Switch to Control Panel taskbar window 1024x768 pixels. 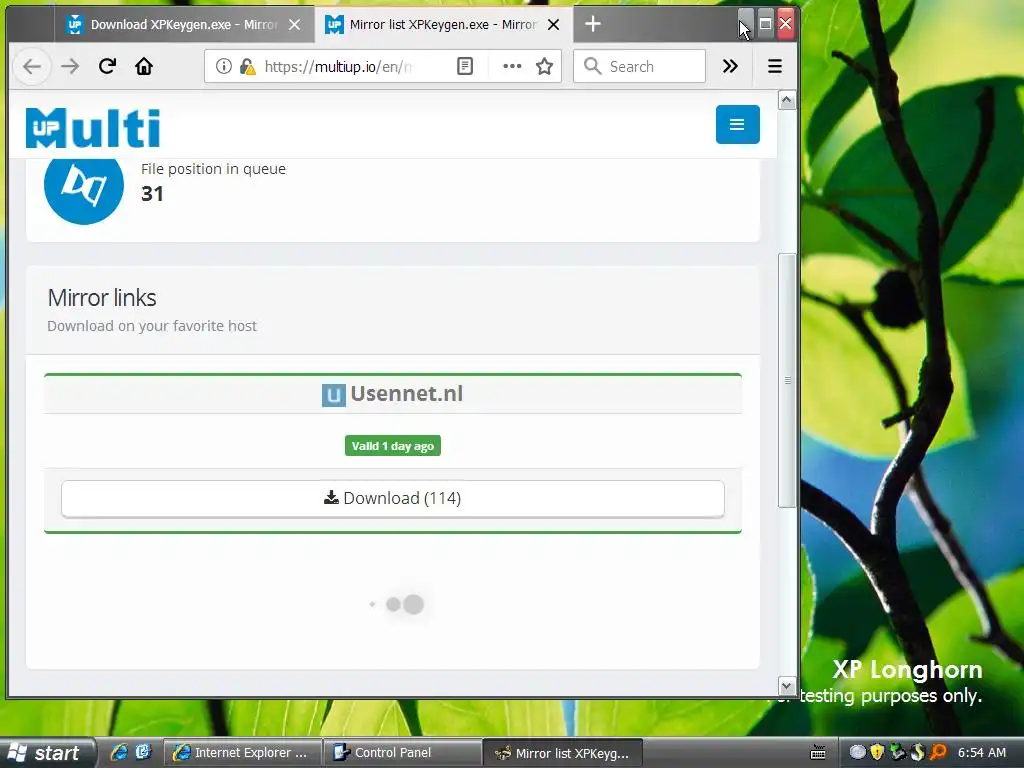pyautogui.click(x=402, y=753)
